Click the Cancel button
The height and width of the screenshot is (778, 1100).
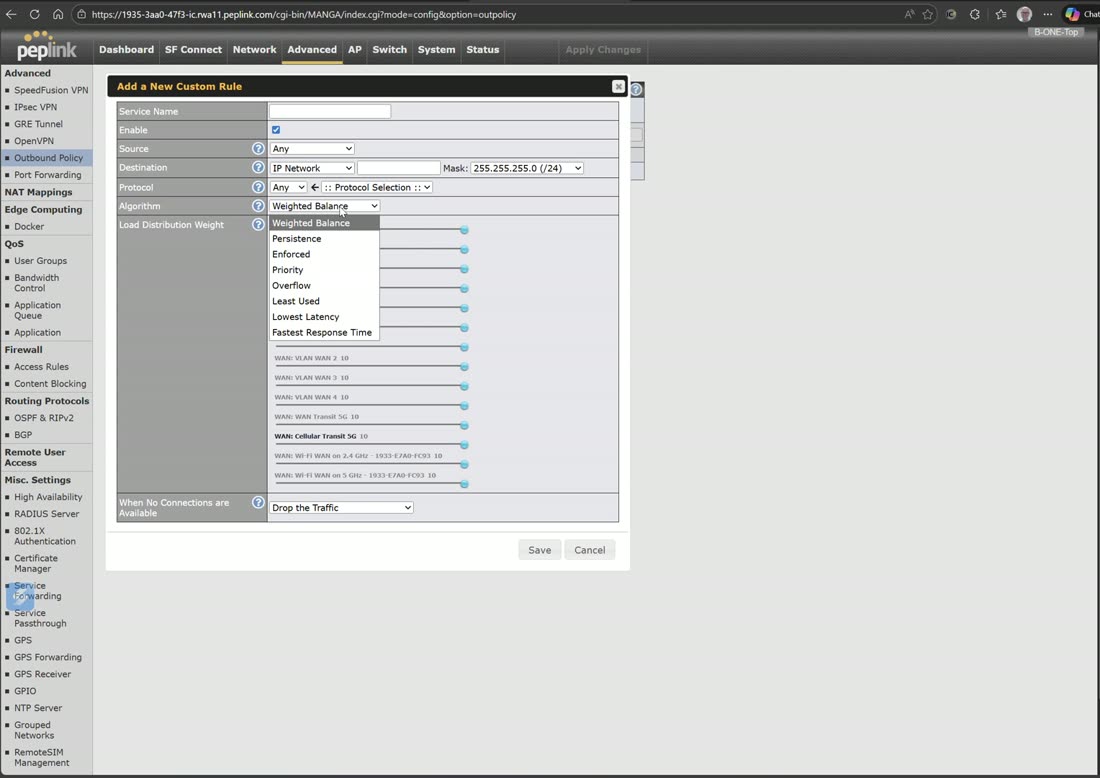click(589, 550)
